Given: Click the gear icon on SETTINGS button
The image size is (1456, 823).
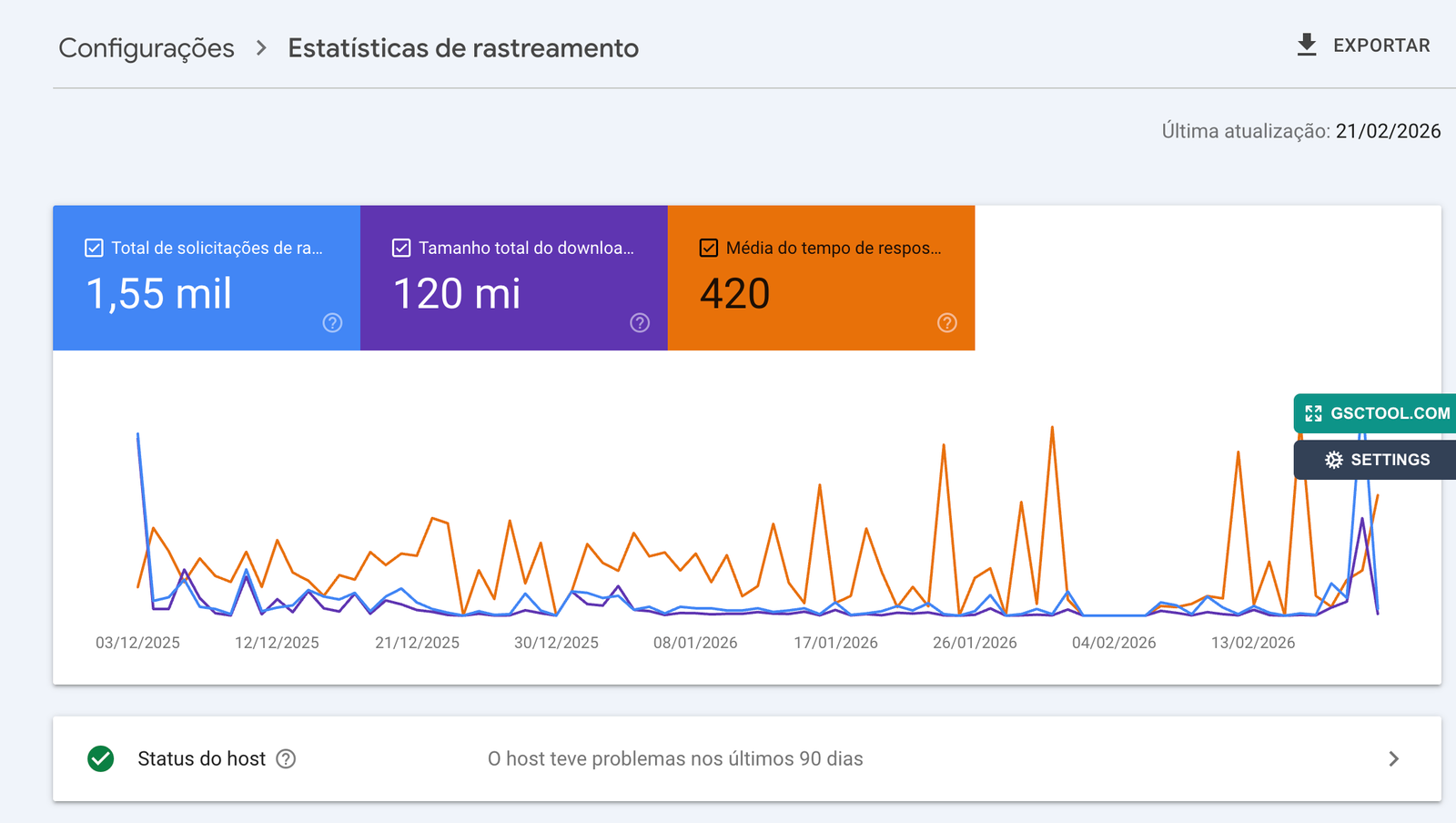Looking at the screenshot, I should (x=1334, y=460).
